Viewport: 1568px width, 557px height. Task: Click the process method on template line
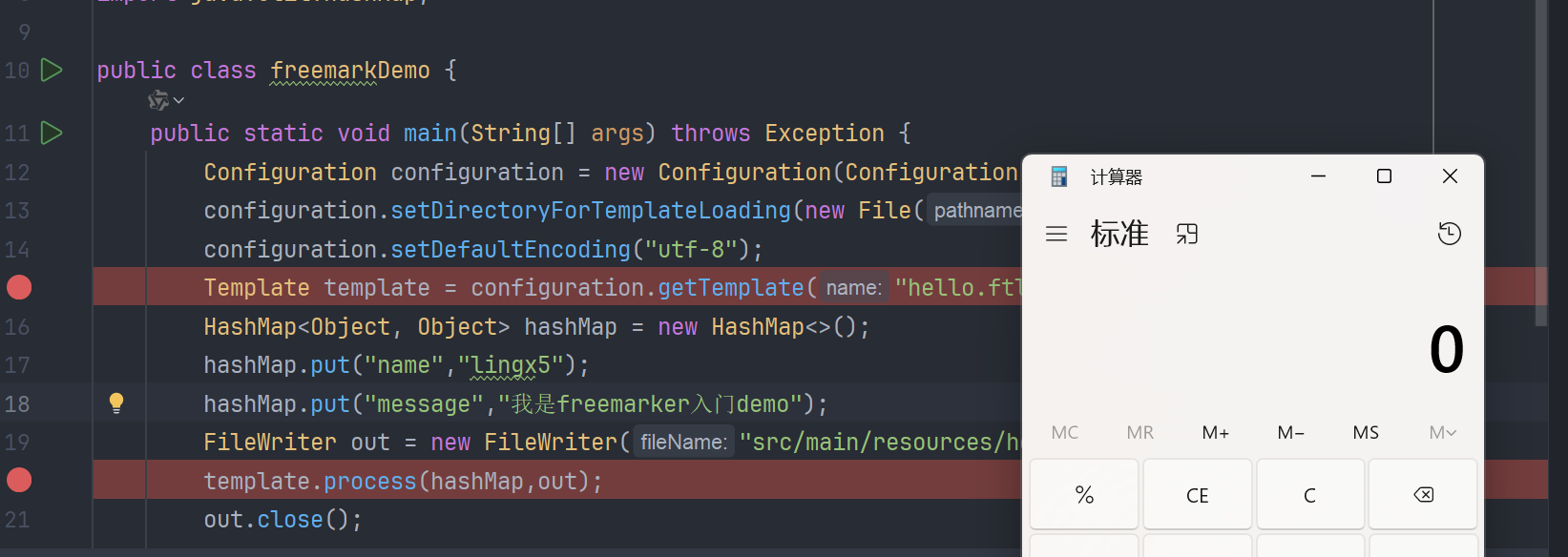click(x=370, y=482)
